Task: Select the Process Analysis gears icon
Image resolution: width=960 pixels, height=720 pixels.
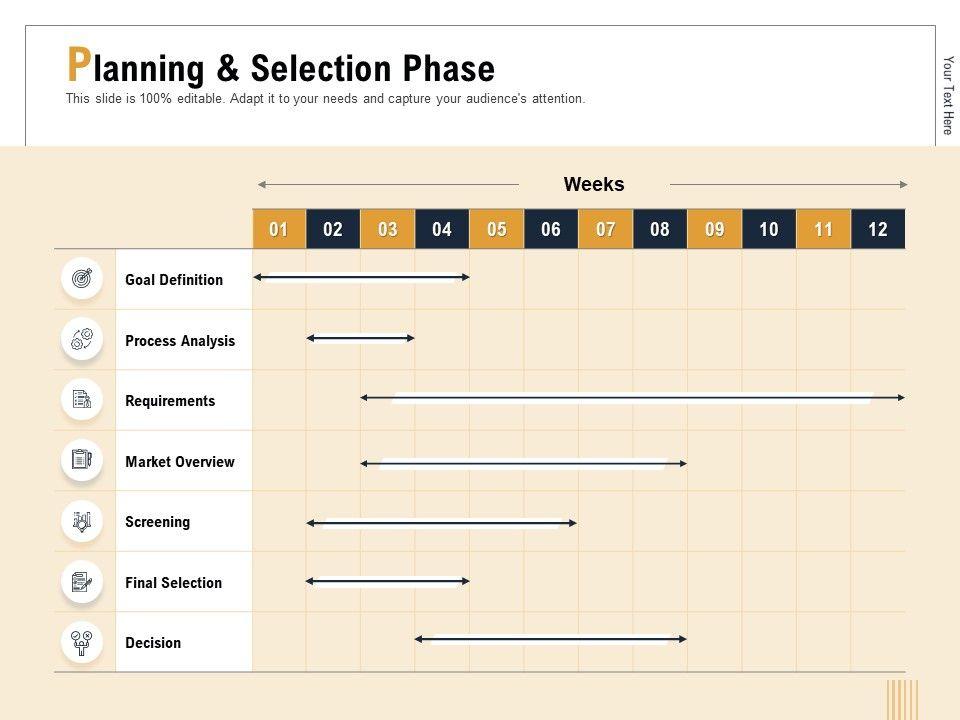Action: (x=82, y=339)
